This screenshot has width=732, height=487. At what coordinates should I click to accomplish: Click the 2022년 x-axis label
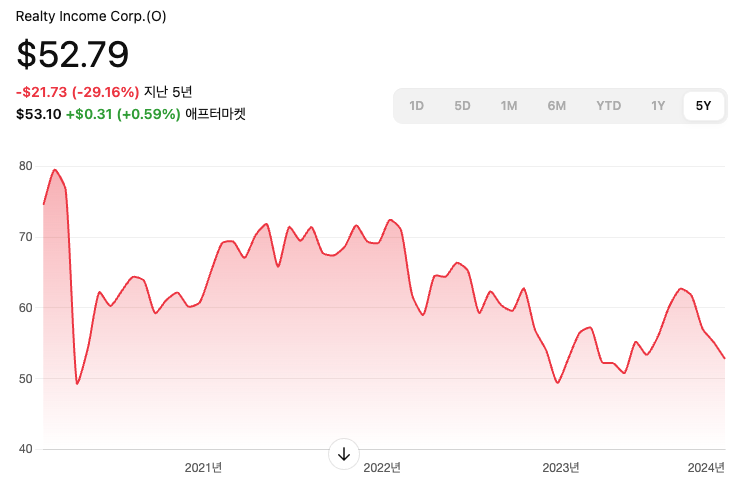click(x=382, y=468)
